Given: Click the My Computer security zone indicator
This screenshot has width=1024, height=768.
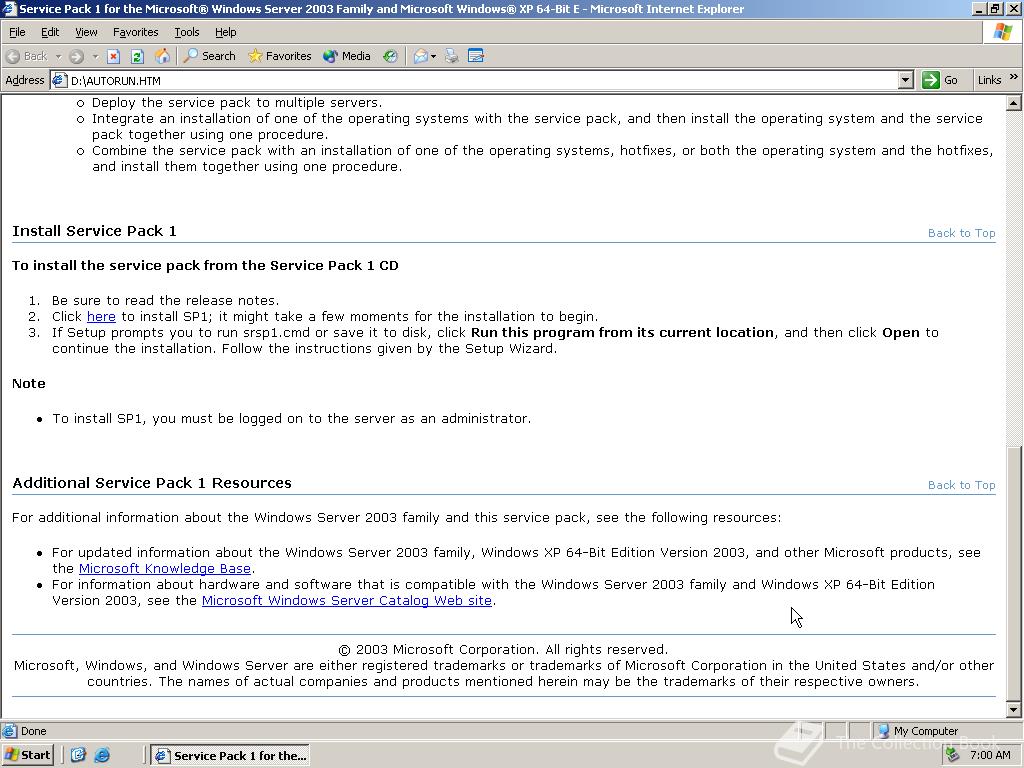Looking at the screenshot, I should tap(918, 731).
